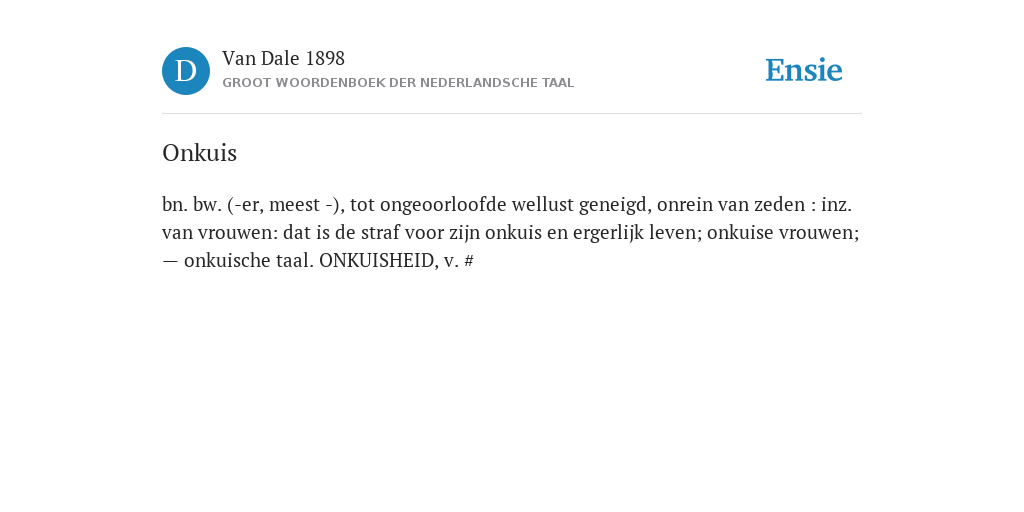Open the Ensie logo link
1024x512 pixels.
point(804,71)
